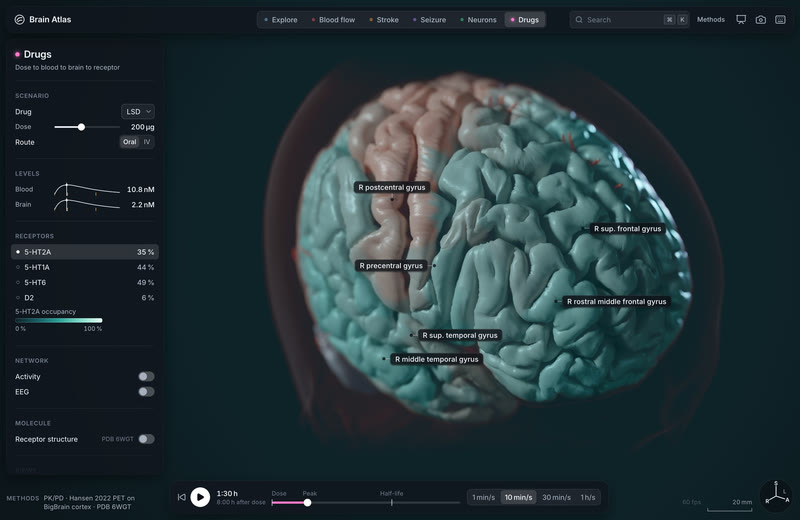800x520 pixels.
Task: Click the timeline playhead knob
Action: pyautogui.click(x=307, y=503)
